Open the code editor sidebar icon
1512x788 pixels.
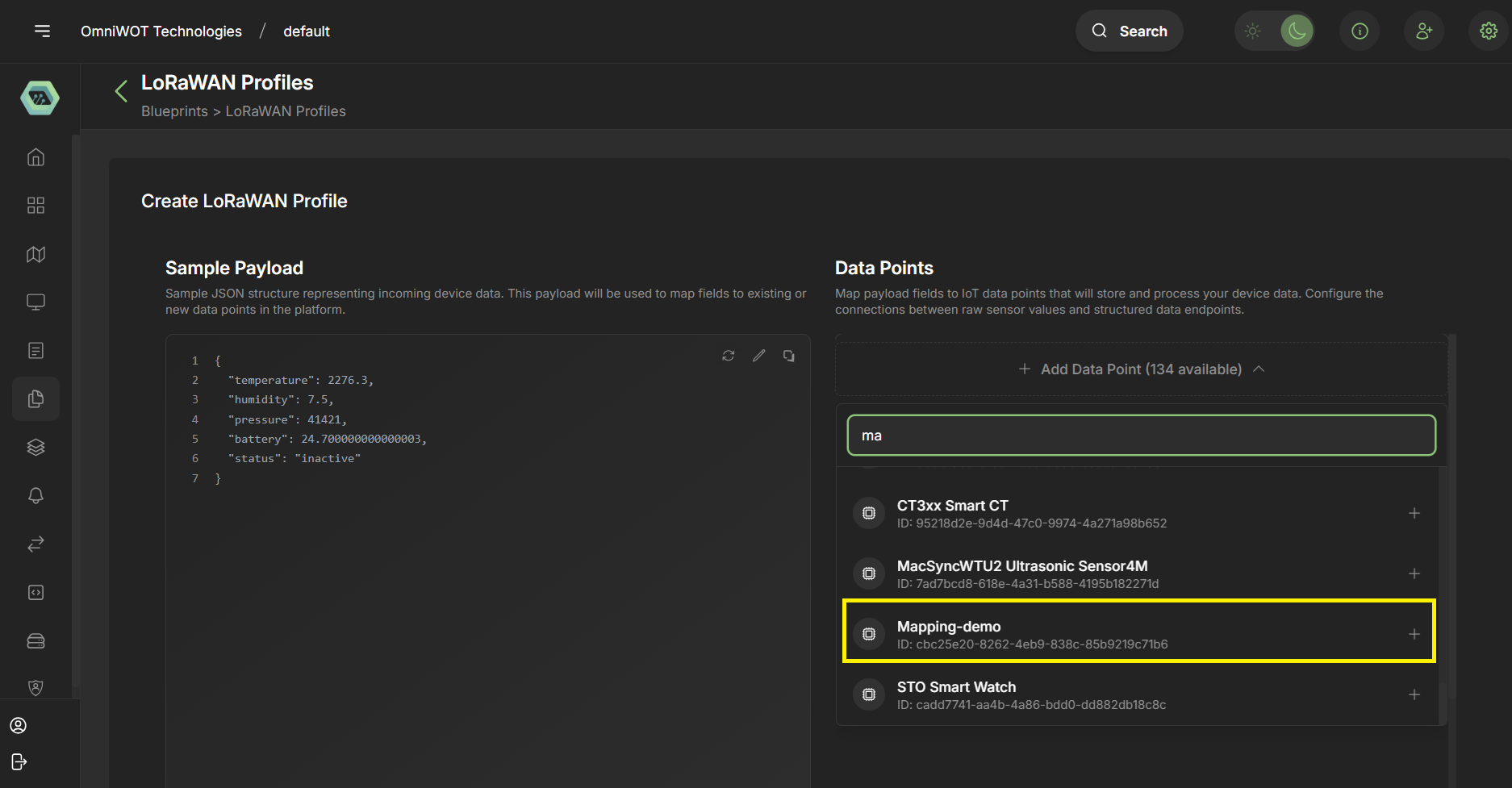(x=36, y=591)
